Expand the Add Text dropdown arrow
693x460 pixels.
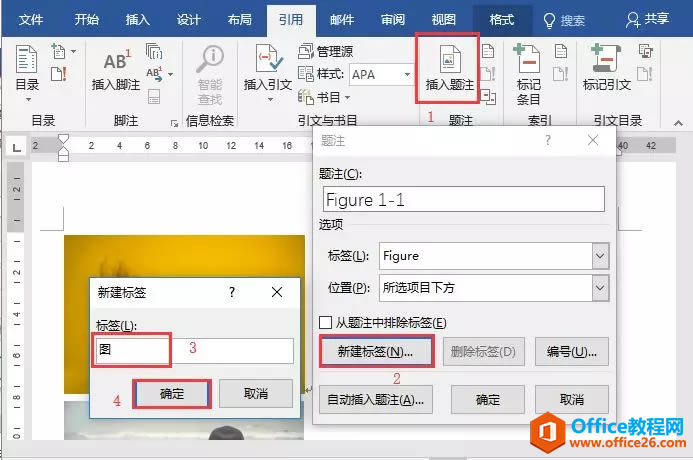tap(74, 51)
